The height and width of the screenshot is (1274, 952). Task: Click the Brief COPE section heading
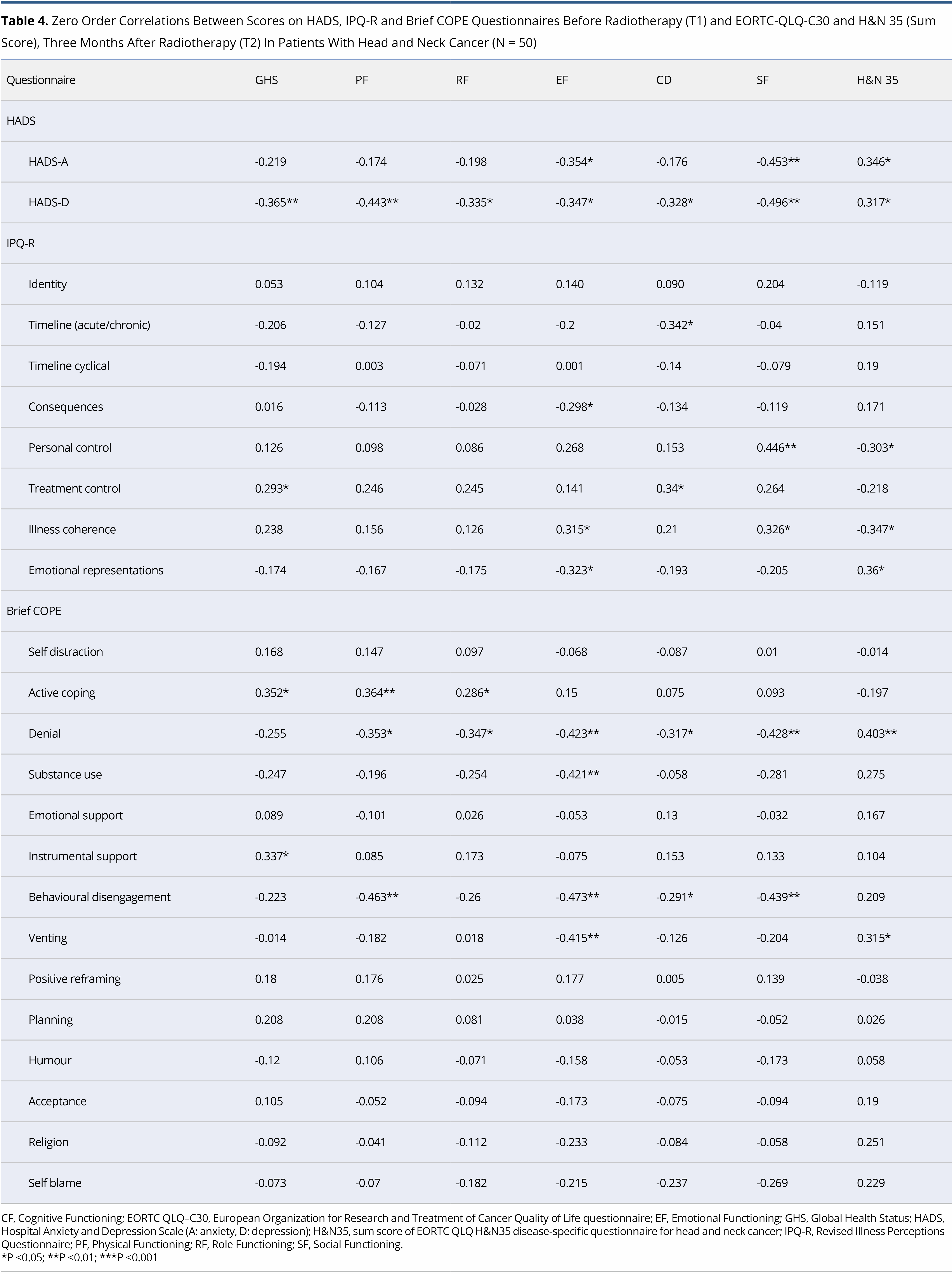tap(34, 611)
